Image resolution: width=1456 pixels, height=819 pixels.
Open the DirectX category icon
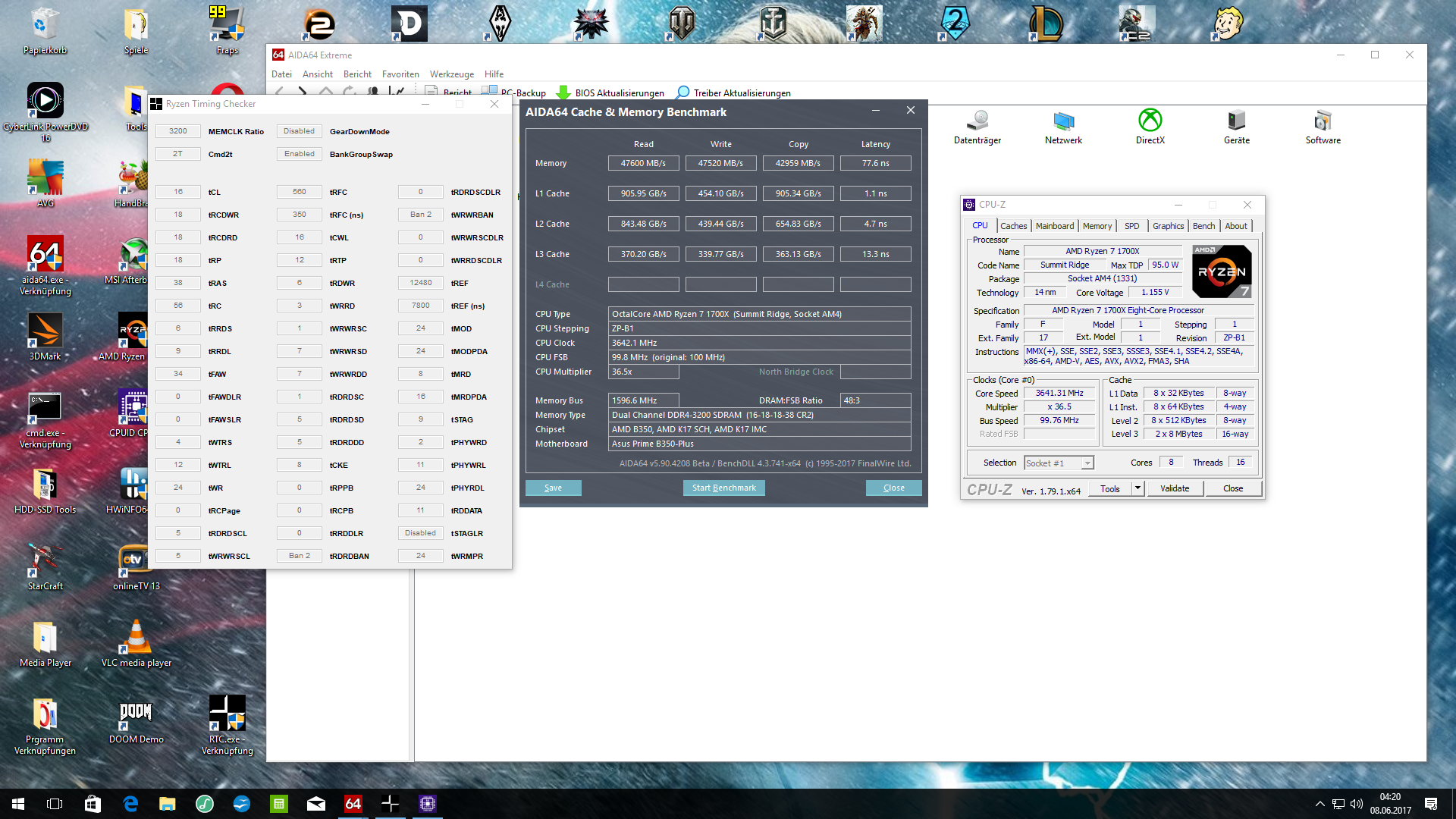(x=1150, y=121)
